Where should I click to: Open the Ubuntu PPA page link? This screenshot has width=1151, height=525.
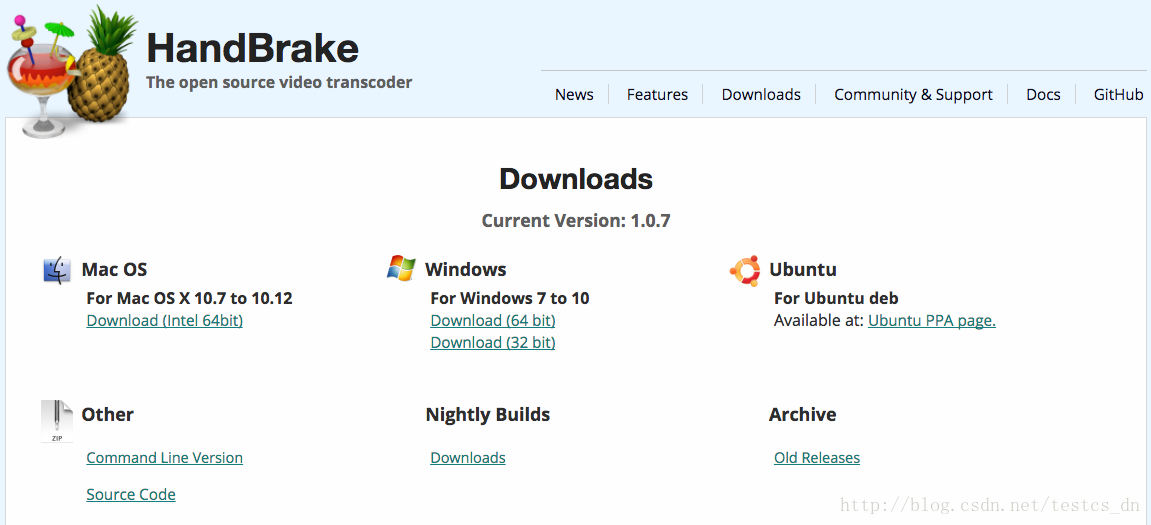[x=932, y=320]
